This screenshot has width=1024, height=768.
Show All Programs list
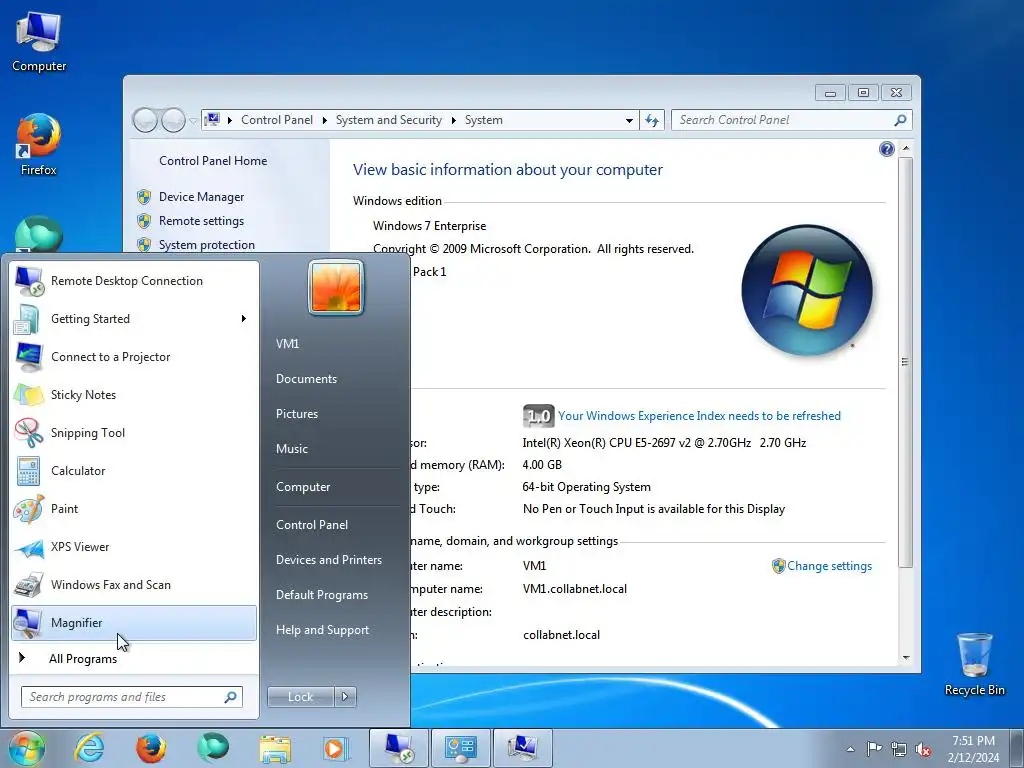[x=134, y=658]
